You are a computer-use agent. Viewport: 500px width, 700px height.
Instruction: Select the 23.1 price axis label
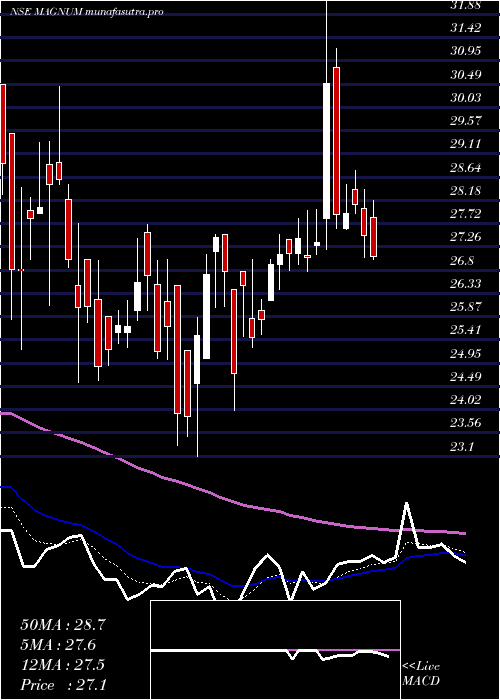tap(462, 446)
